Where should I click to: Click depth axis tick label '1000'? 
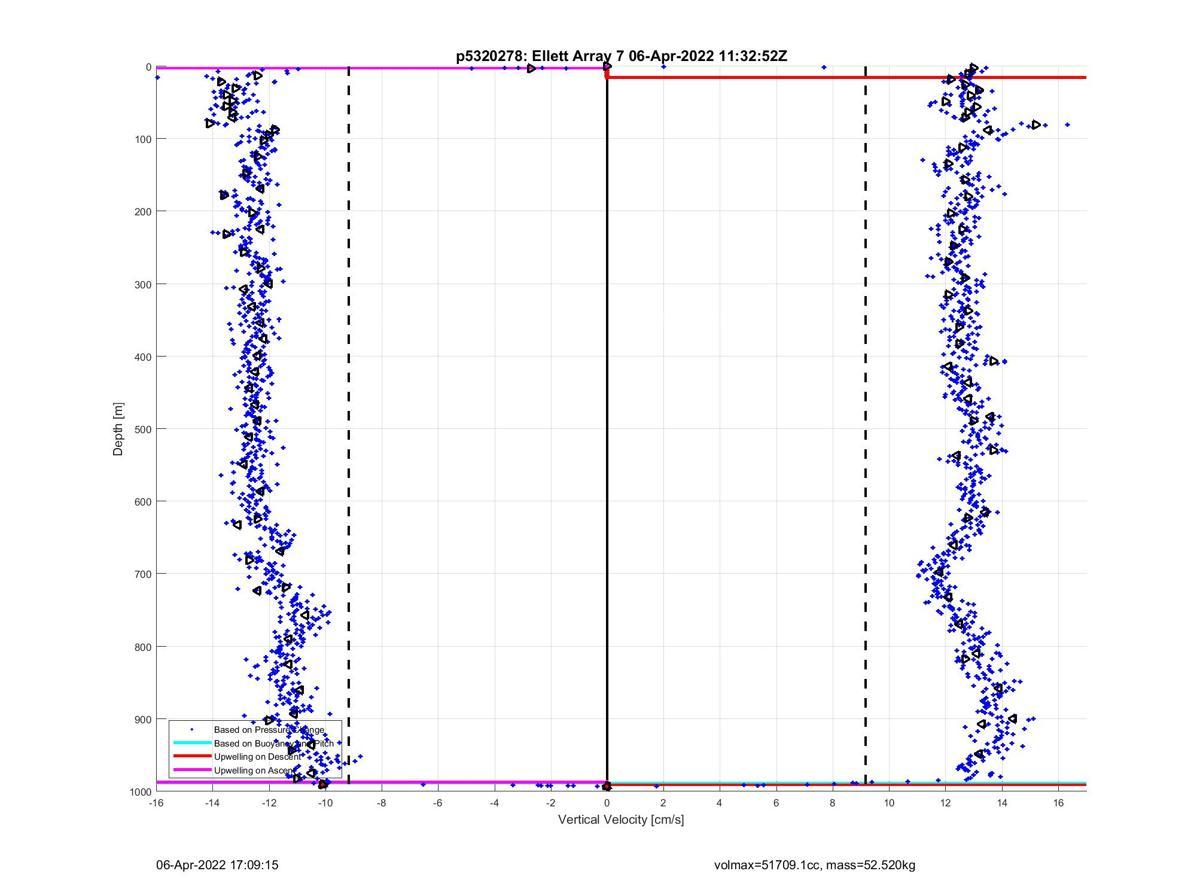coord(139,792)
